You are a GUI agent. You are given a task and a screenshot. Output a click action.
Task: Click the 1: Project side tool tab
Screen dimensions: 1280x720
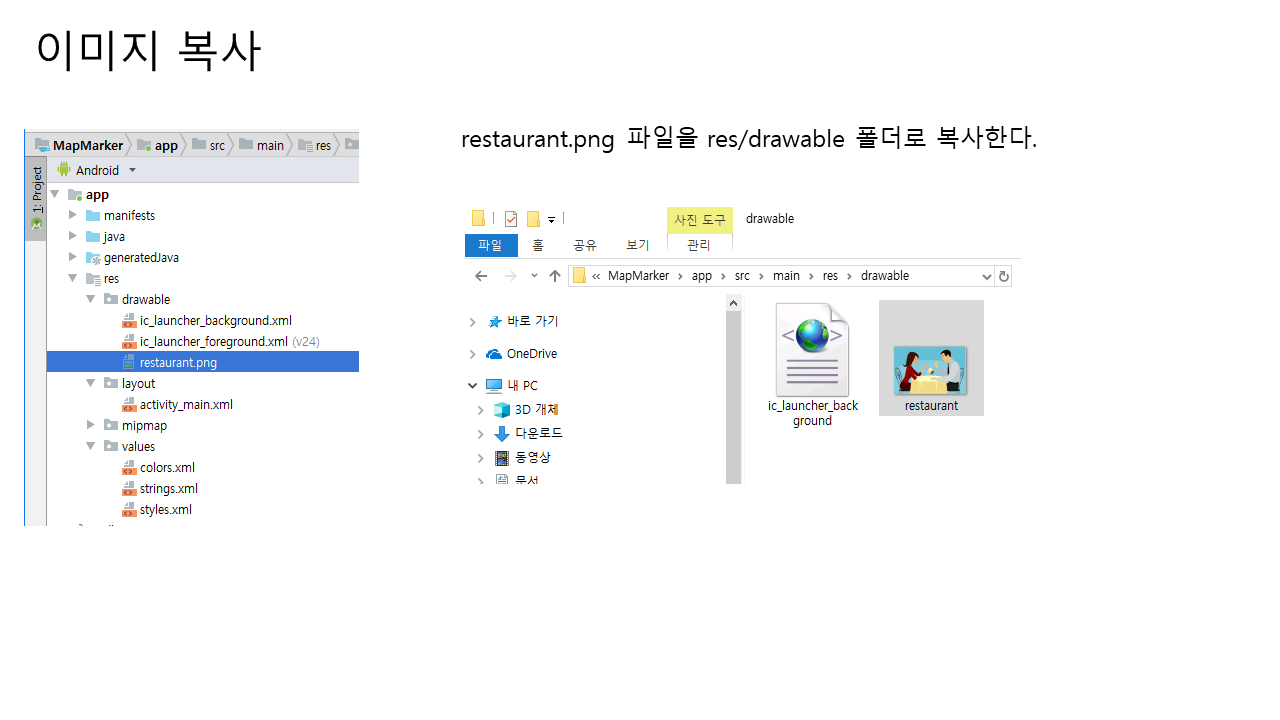[x=36, y=197]
